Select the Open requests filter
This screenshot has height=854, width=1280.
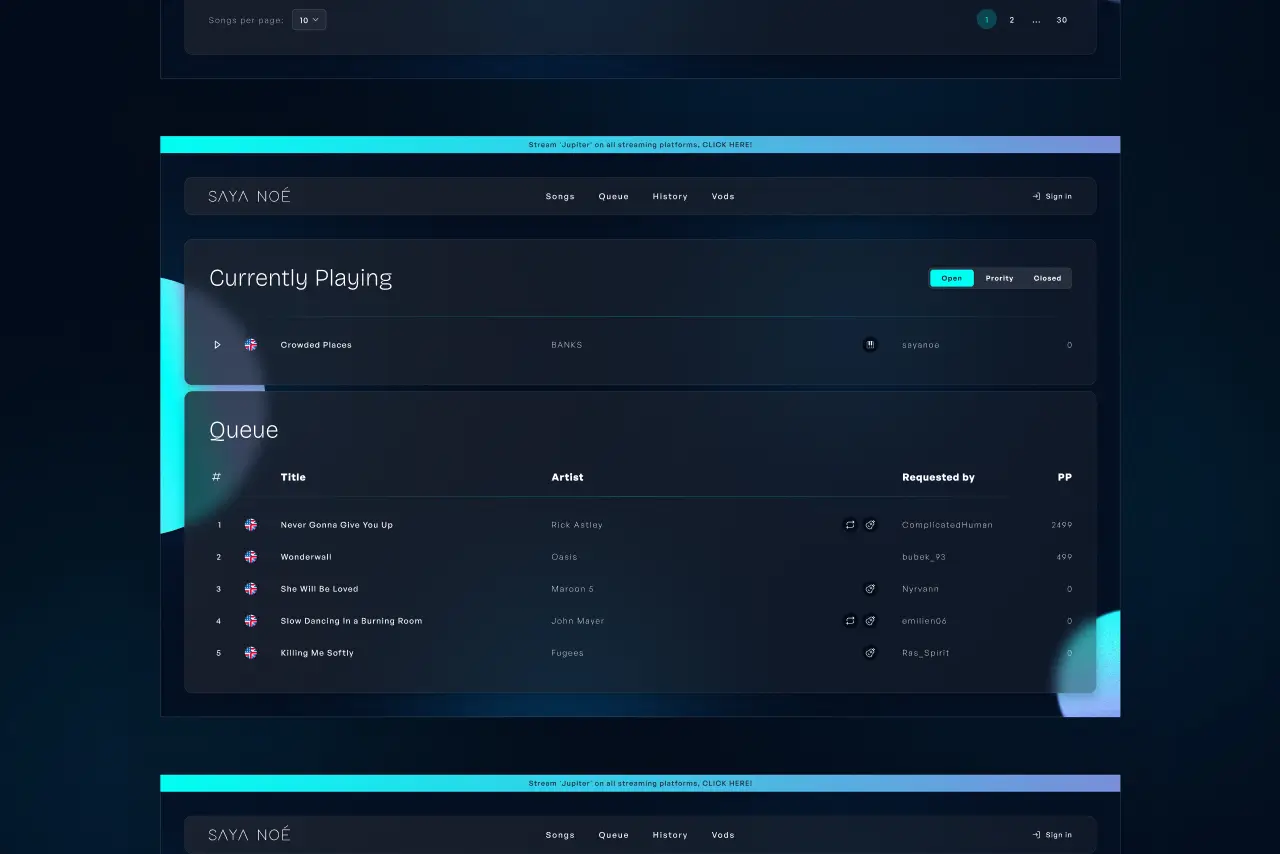(951, 278)
